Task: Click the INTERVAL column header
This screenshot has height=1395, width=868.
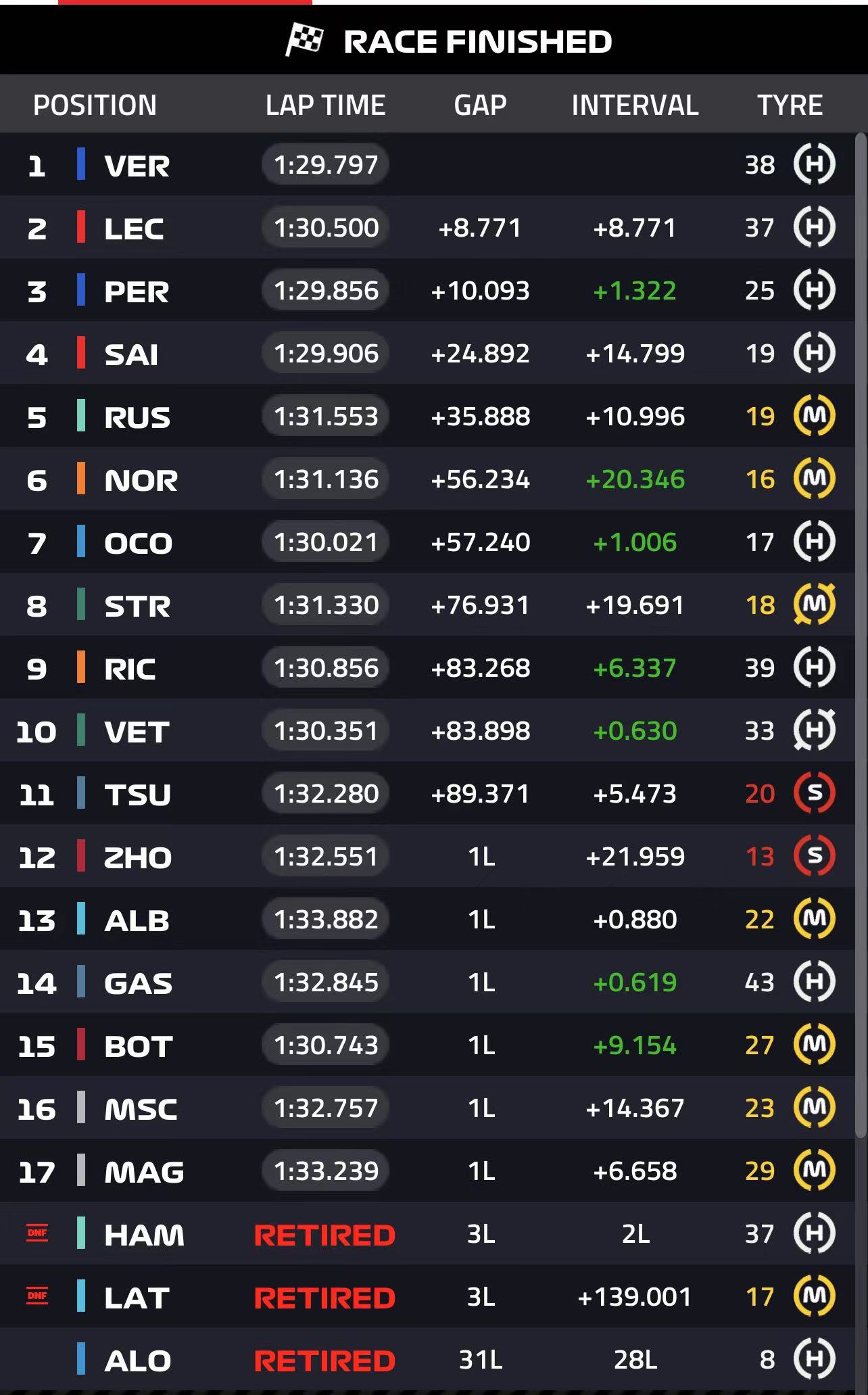Action: 635,105
